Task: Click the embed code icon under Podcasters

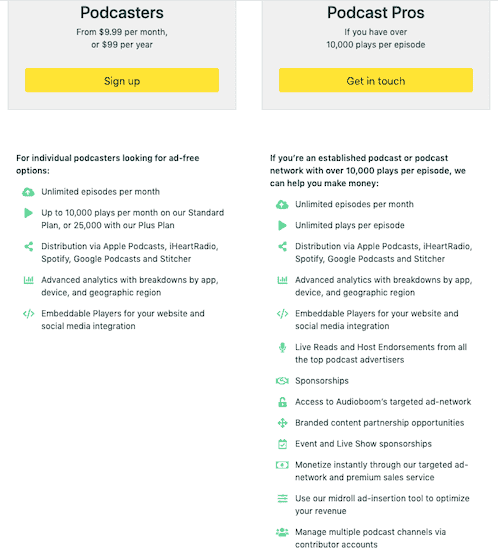Action: click(28, 314)
